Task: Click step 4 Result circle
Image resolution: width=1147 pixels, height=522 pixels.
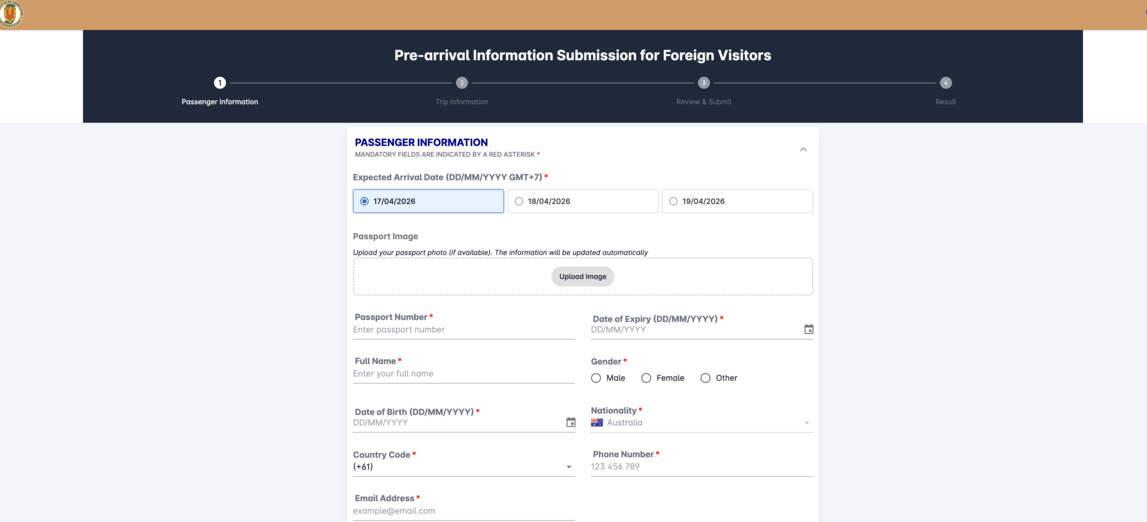Action: [946, 83]
